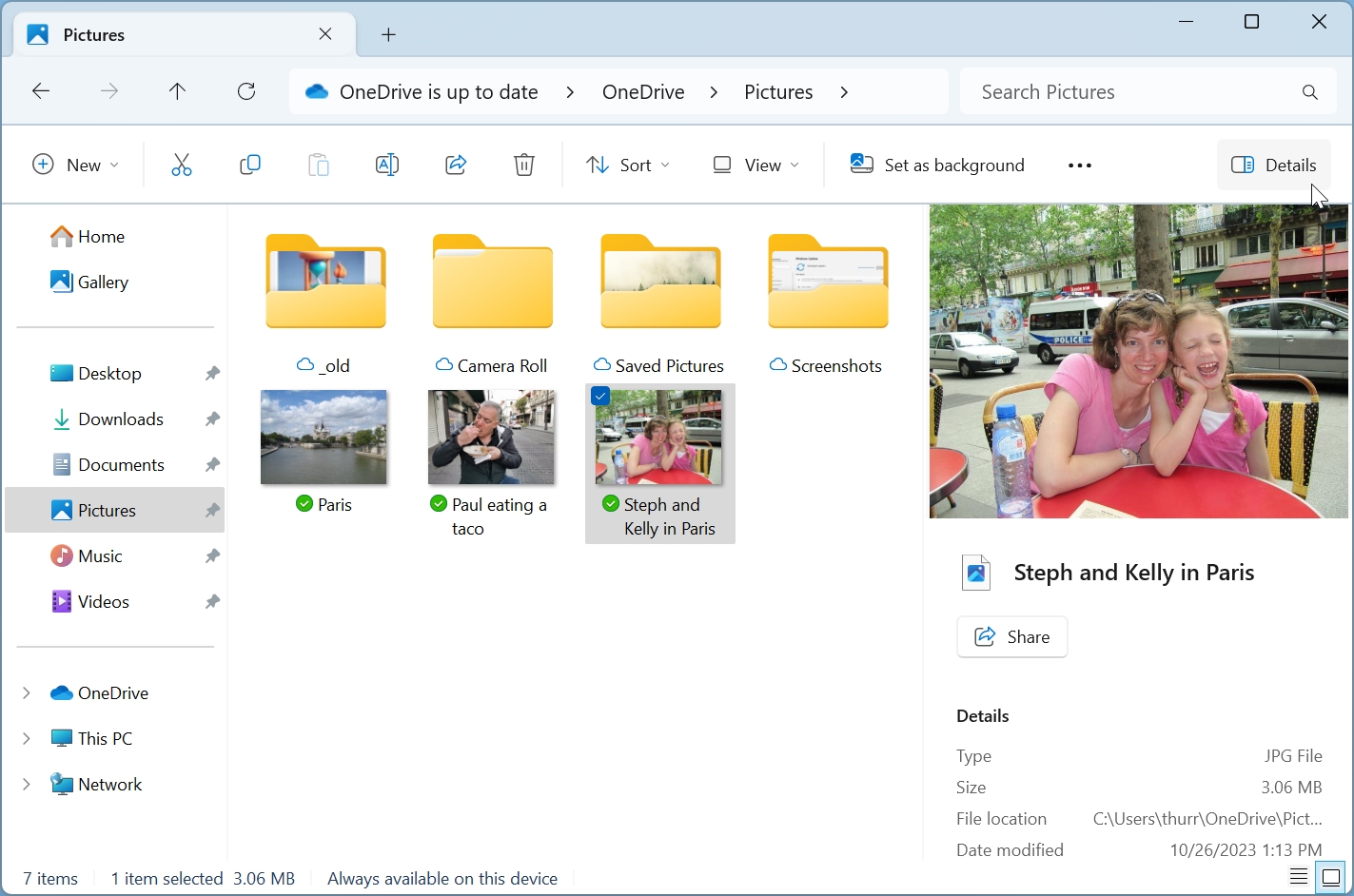Open a new tab with plus button

click(388, 35)
